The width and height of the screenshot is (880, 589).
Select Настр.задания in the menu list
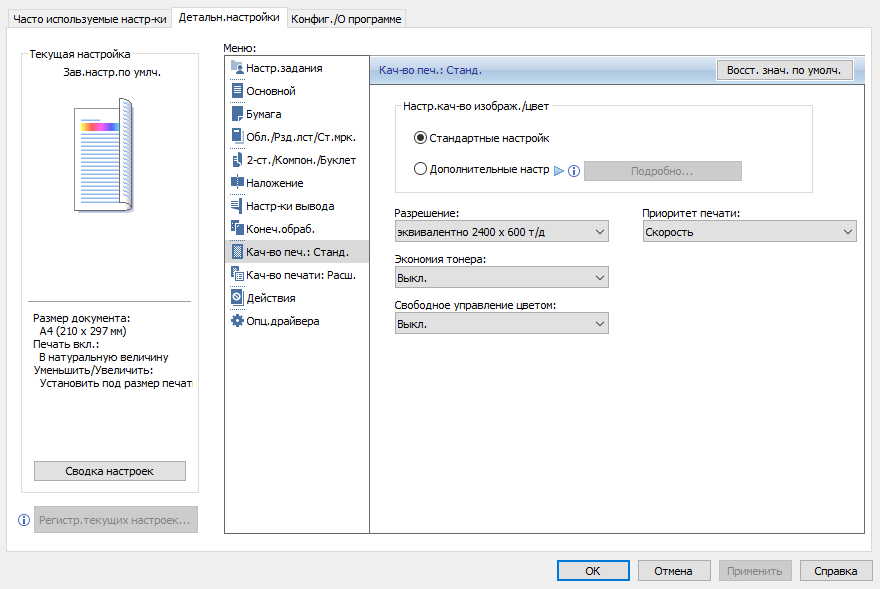[297, 68]
